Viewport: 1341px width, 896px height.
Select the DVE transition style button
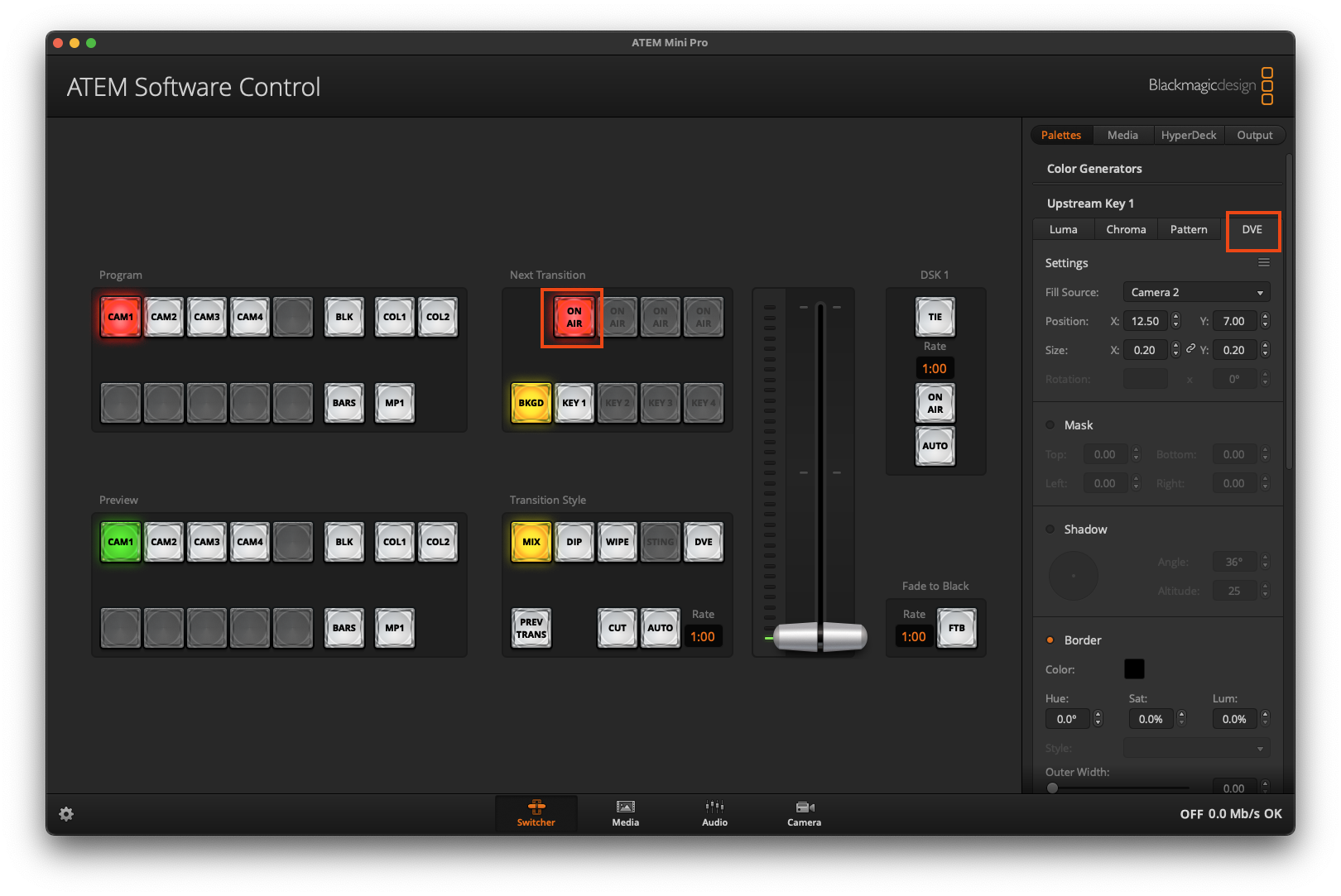[x=704, y=542]
